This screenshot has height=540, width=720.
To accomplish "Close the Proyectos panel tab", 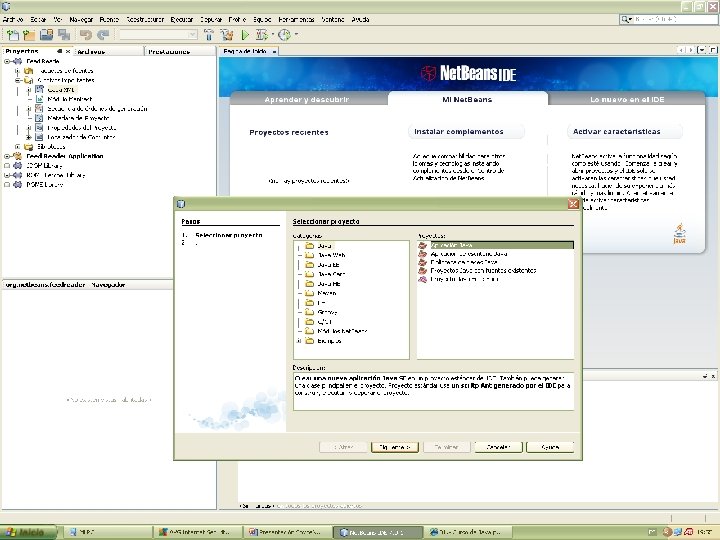I will (68, 51).
